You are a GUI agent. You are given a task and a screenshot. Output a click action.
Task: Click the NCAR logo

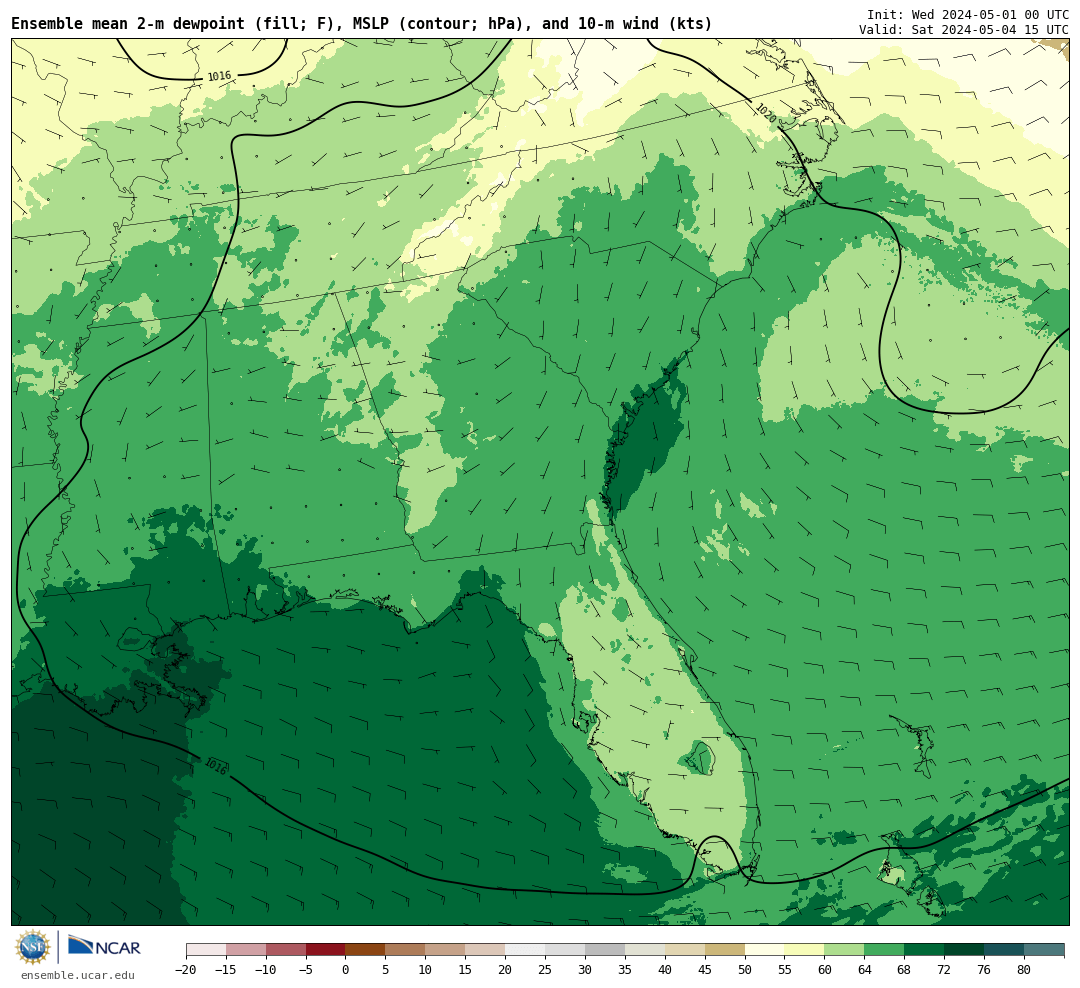tap(104, 947)
